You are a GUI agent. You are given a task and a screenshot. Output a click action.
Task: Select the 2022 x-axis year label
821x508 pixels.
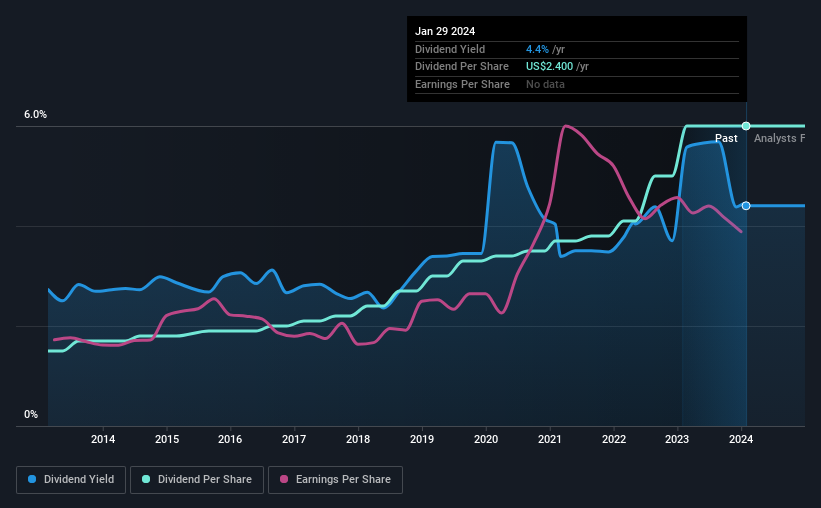point(614,439)
